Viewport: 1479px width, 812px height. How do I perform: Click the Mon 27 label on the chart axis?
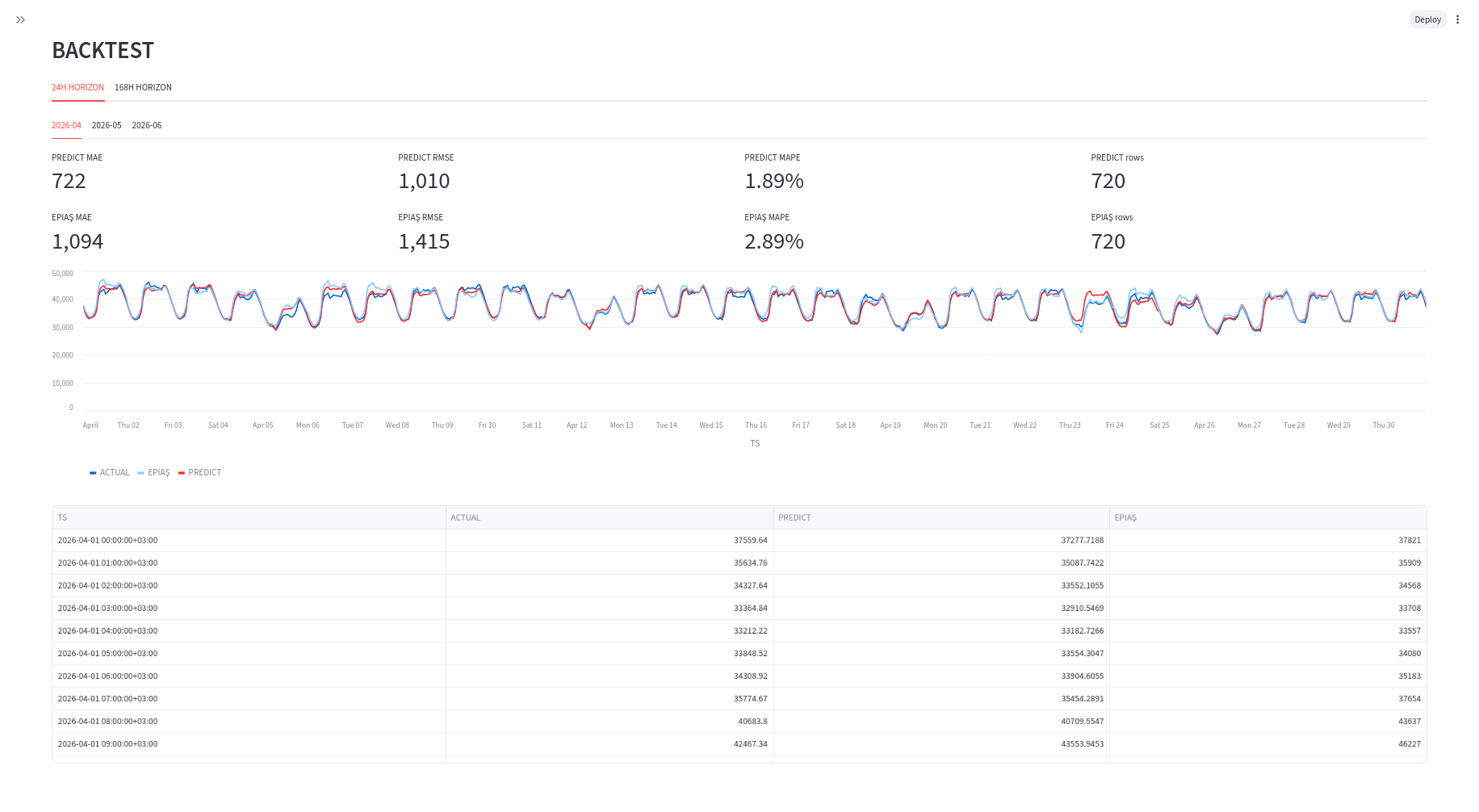[1249, 425]
